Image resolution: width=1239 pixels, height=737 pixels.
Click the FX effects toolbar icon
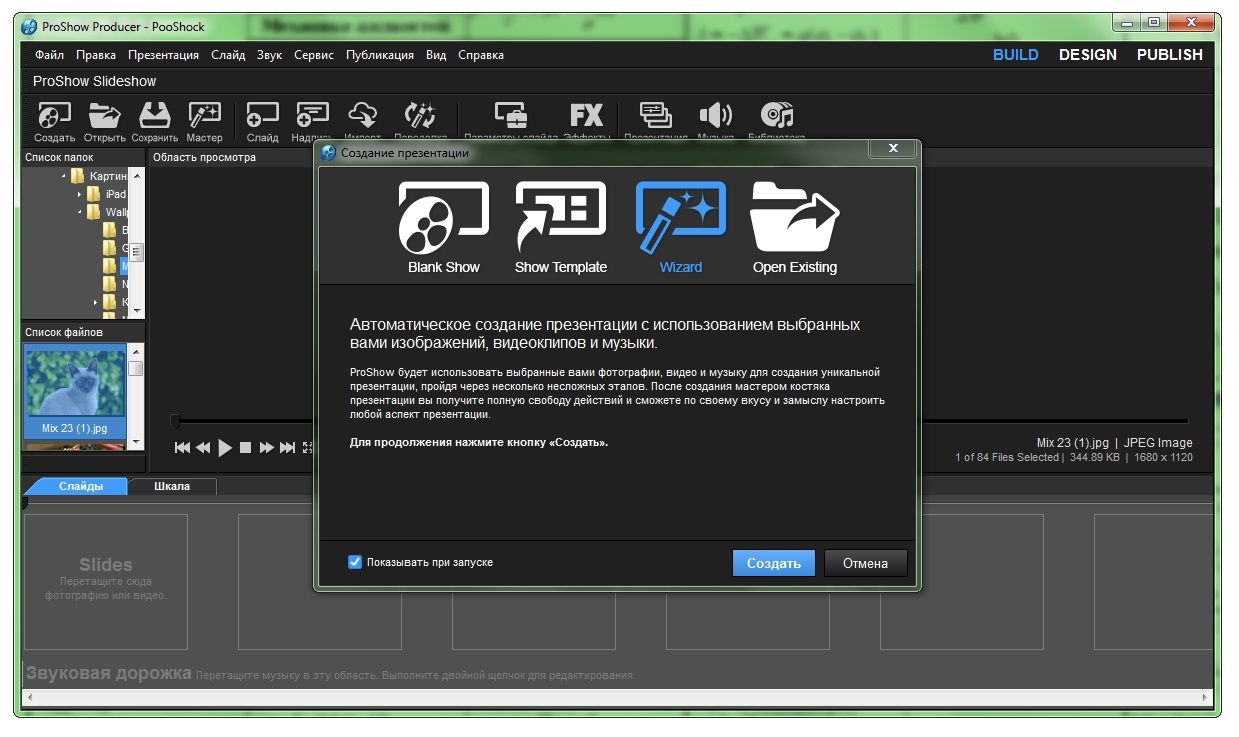[586, 115]
